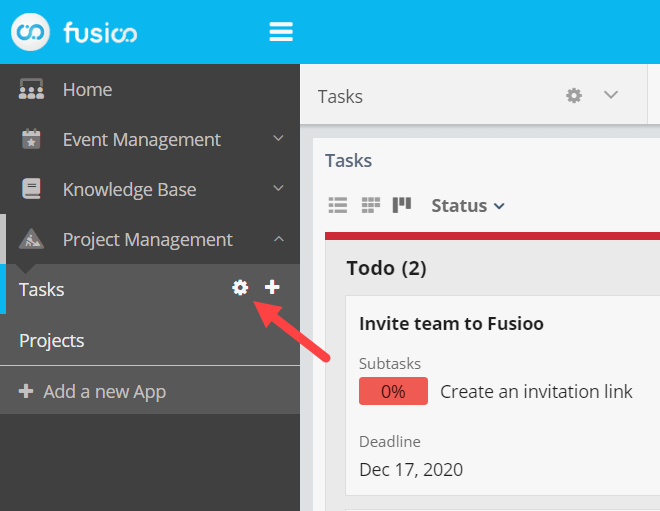The image size is (660, 511).
Task: Click plus icon next to Tasks
Action: coord(272,288)
